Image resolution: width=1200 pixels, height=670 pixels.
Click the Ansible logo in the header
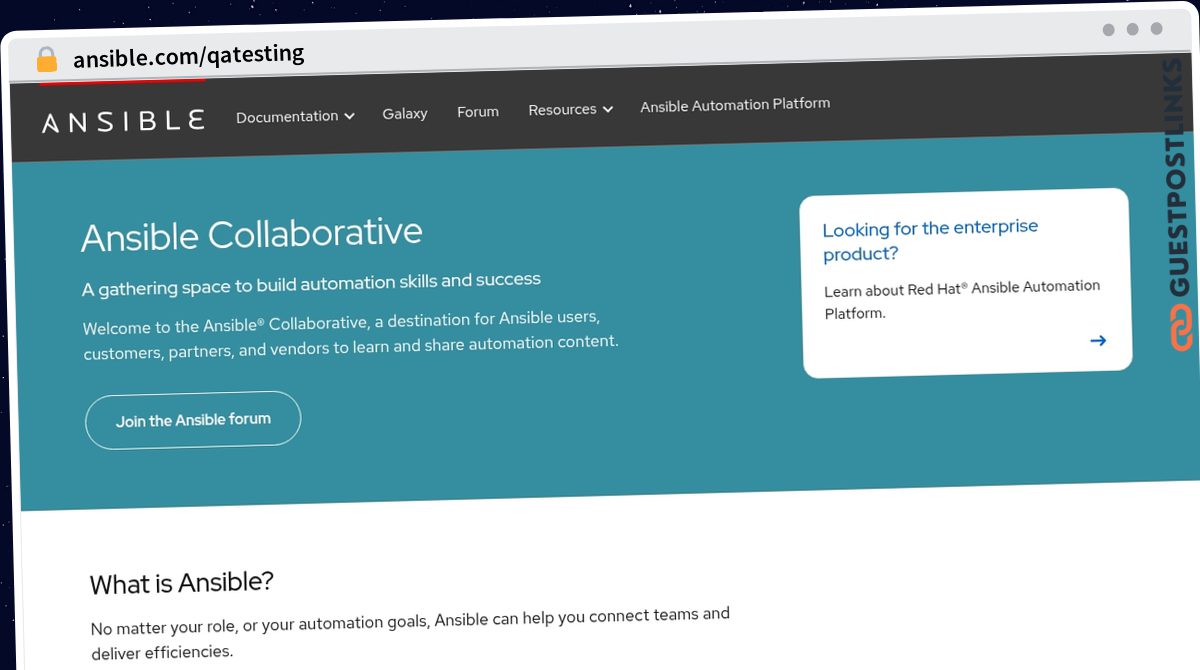pyautogui.click(x=124, y=121)
